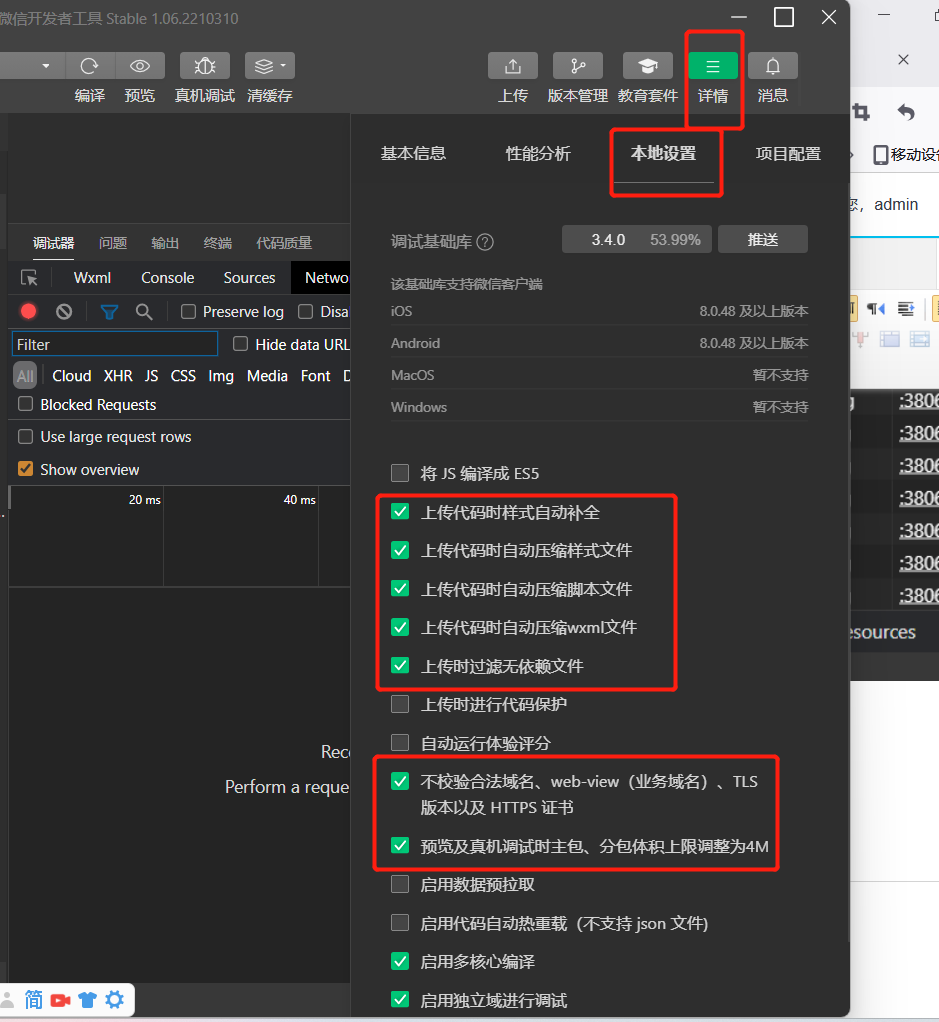Image resolution: width=939 pixels, height=1022 pixels.
Task: Click the crop icon in right window
Action: [861, 112]
